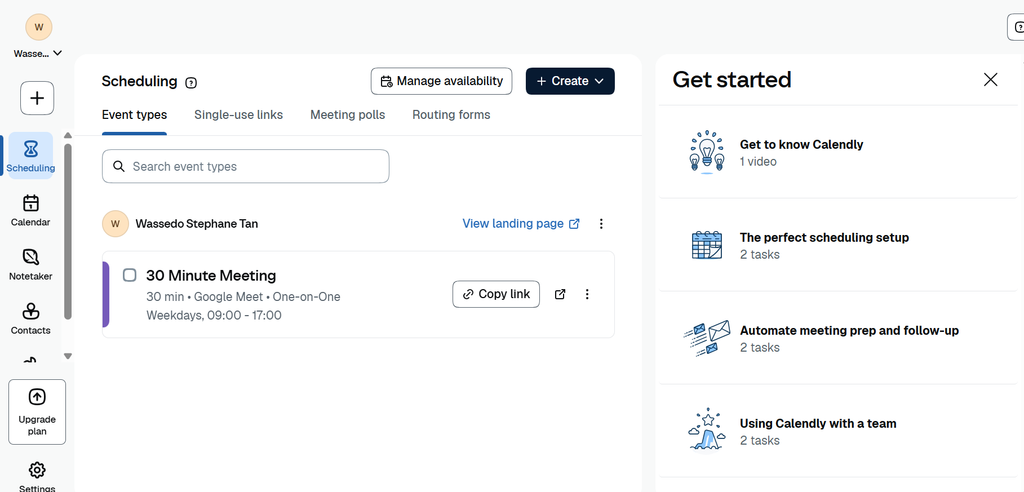Copy link for 30 Minute Meeting

(496, 294)
